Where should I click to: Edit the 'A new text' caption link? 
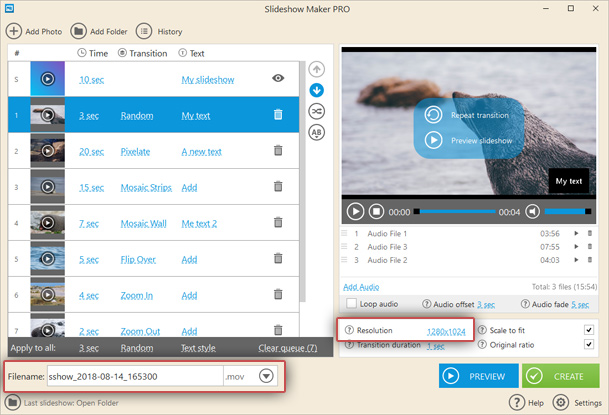click(x=202, y=152)
